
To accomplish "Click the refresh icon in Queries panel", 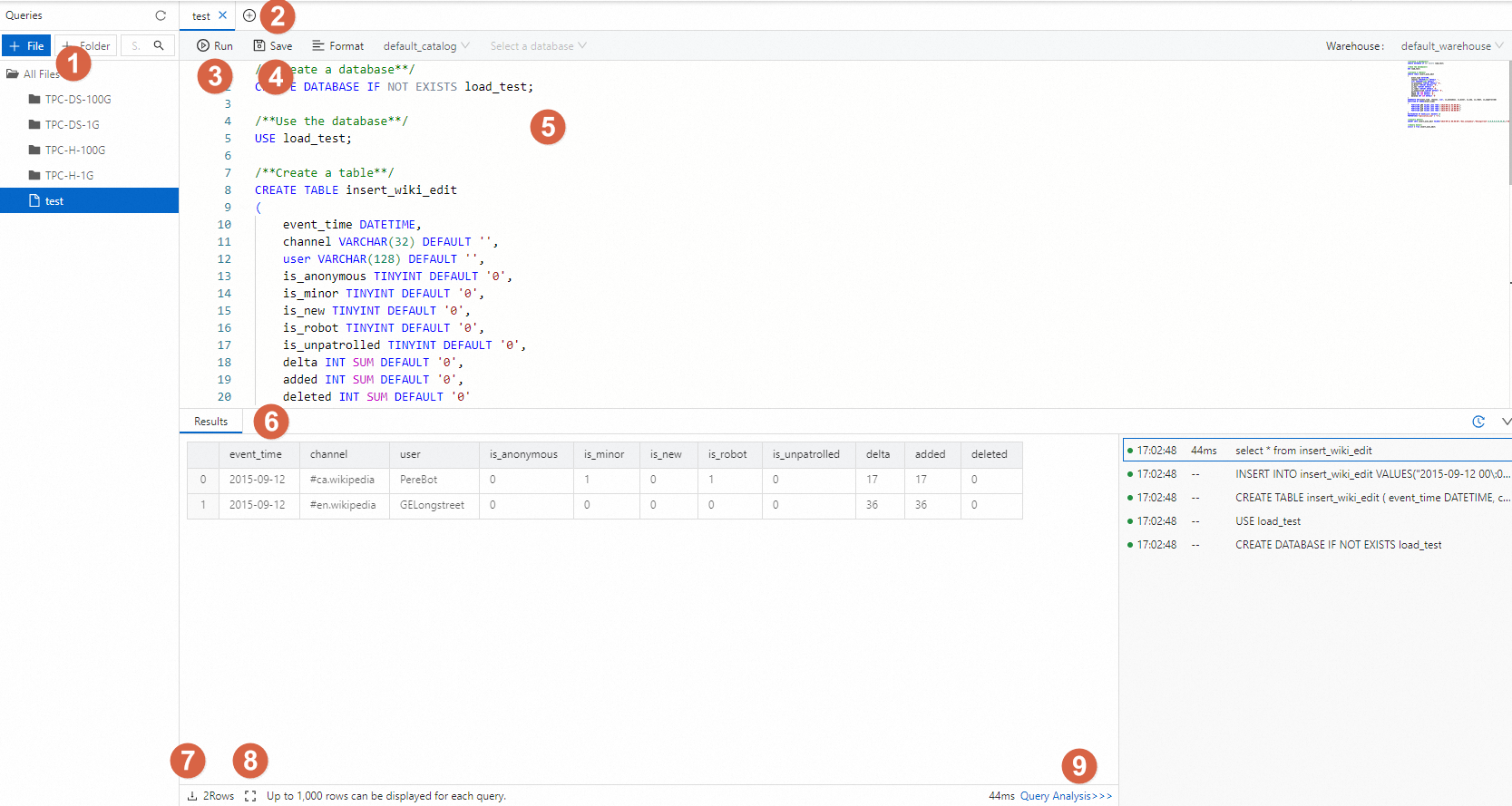I will click(x=161, y=15).
